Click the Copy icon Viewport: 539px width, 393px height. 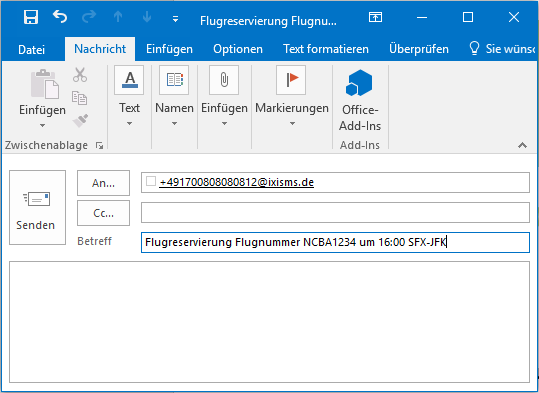coord(80,98)
